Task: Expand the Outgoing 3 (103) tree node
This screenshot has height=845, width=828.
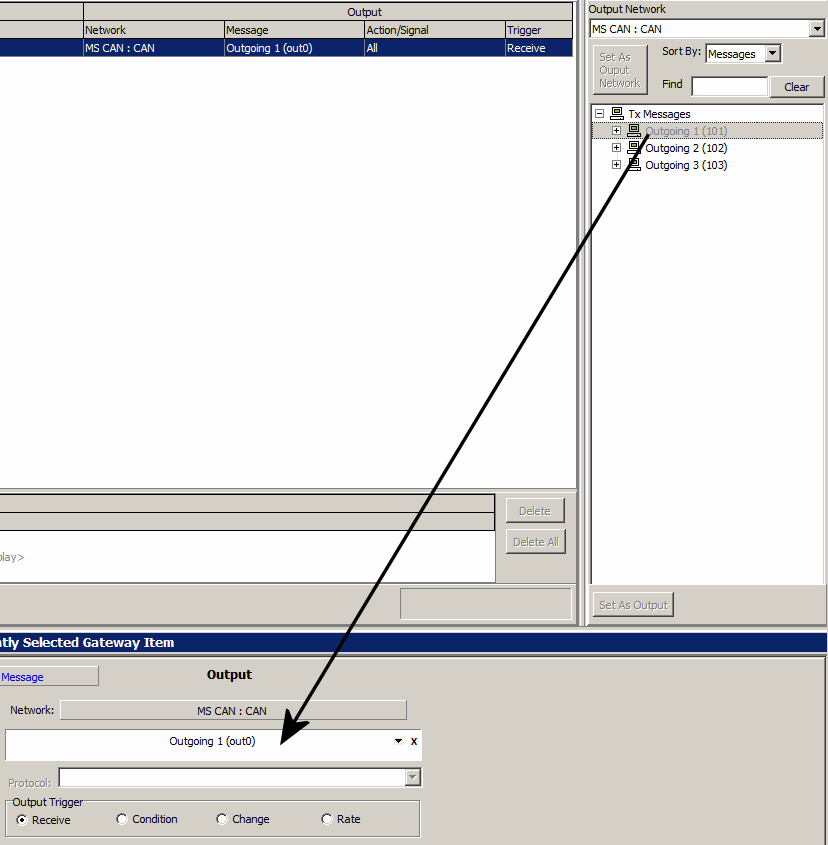Action: coord(616,165)
